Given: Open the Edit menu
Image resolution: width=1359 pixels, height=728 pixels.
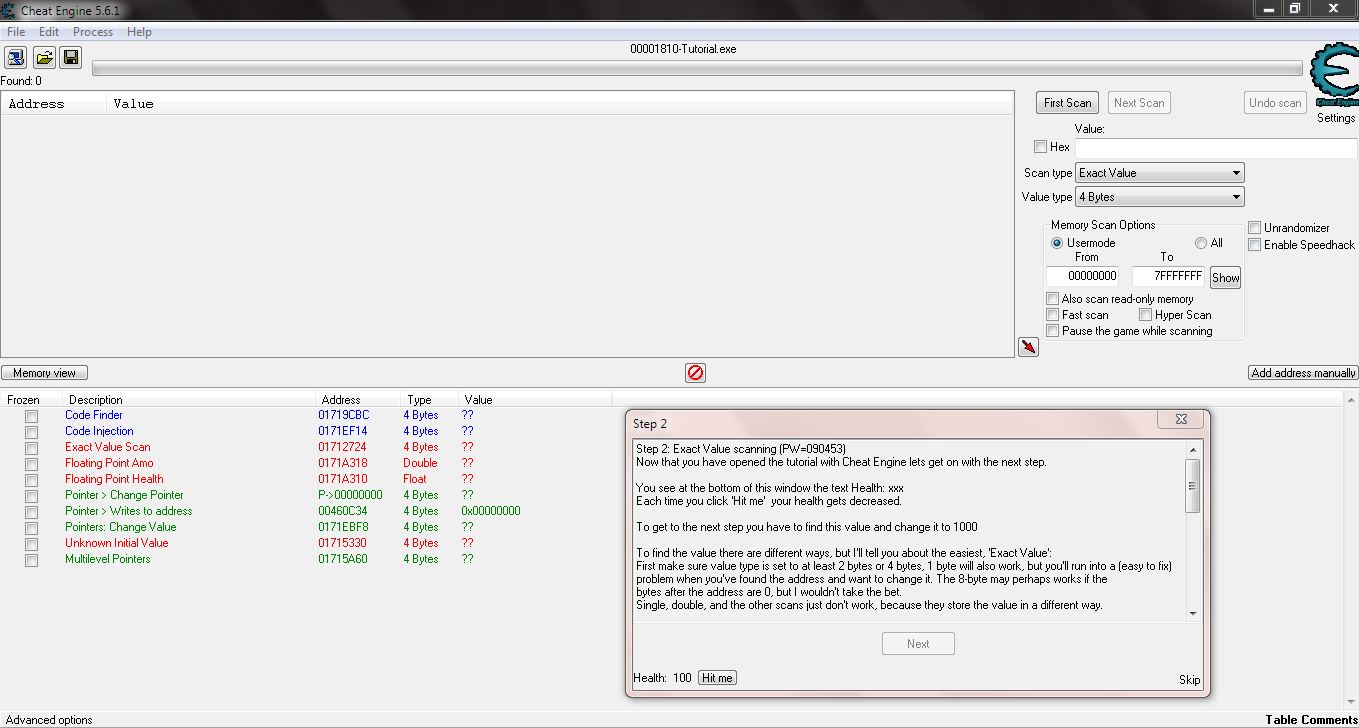Looking at the screenshot, I should [x=49, y=32].
